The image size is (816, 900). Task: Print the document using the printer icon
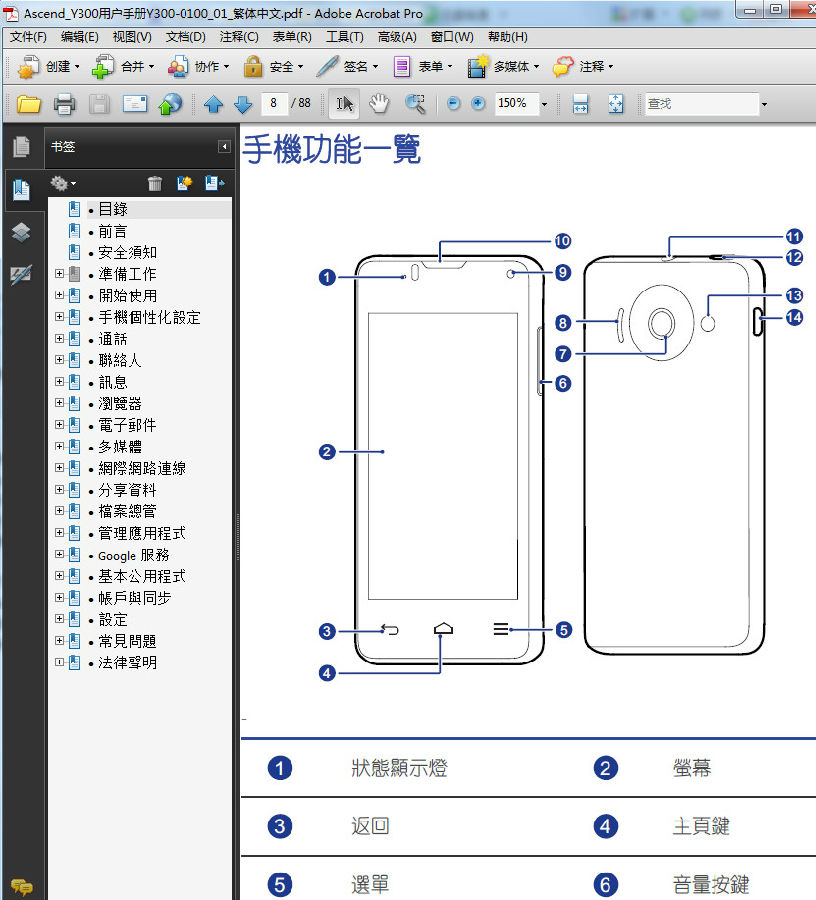64,104
